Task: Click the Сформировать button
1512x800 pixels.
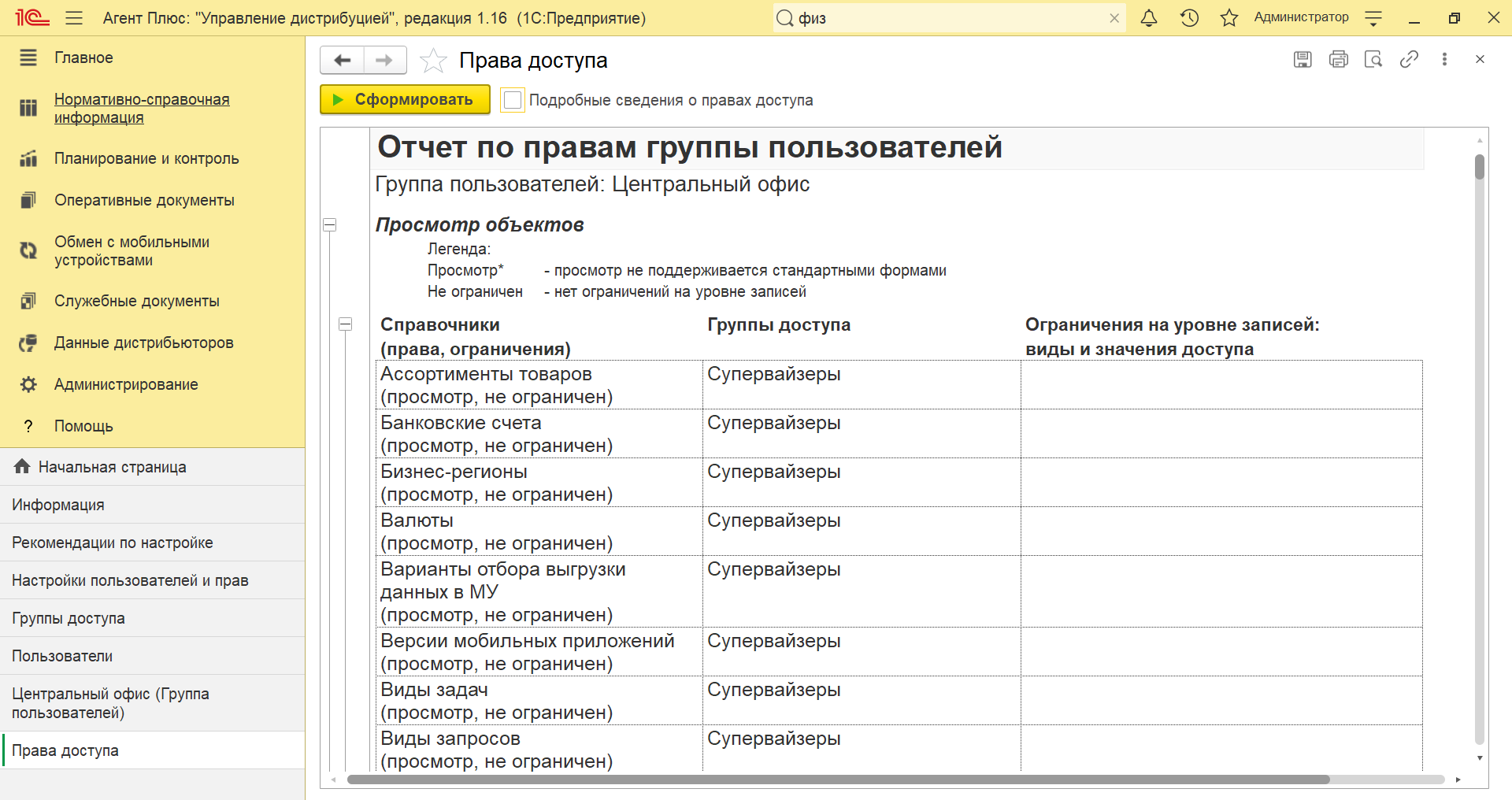Action: 405,99
